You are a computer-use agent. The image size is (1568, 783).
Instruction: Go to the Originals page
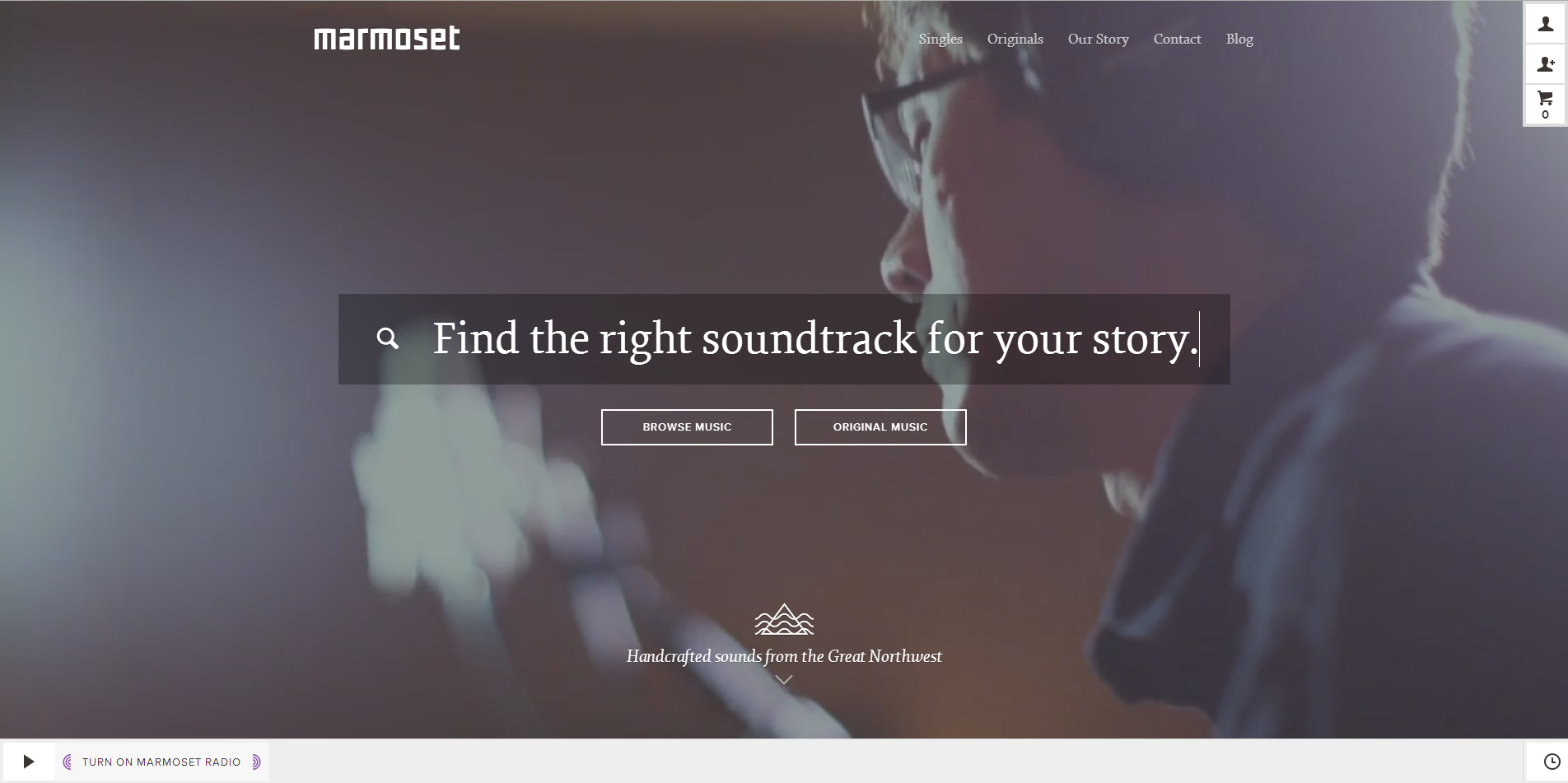(x=1015, y=39)
